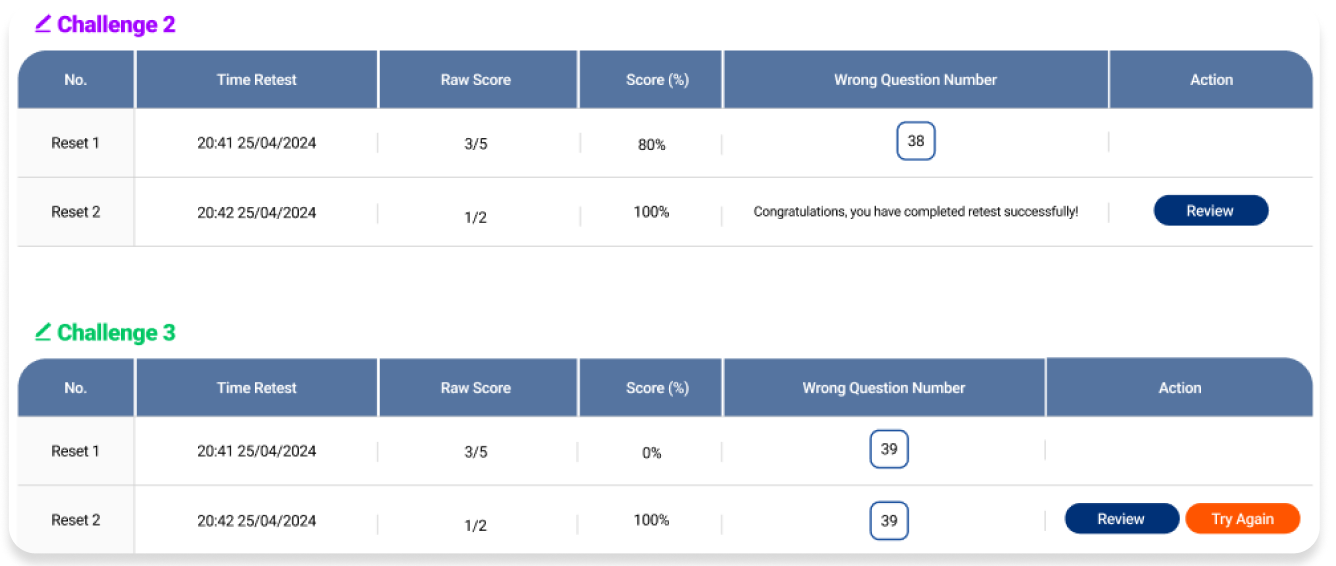Click Raw Score header in Challenge 2 table

point(476,80)
